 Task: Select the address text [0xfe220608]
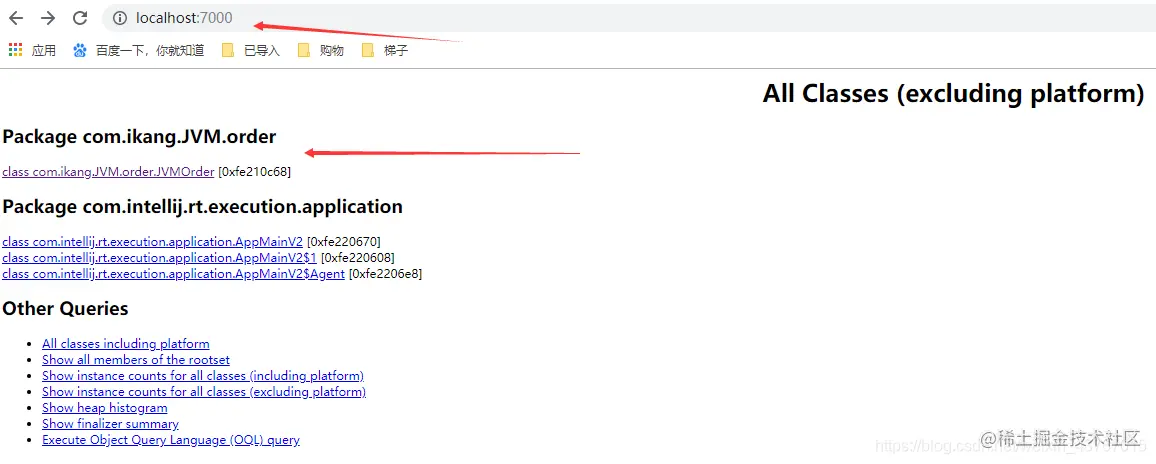358,257
